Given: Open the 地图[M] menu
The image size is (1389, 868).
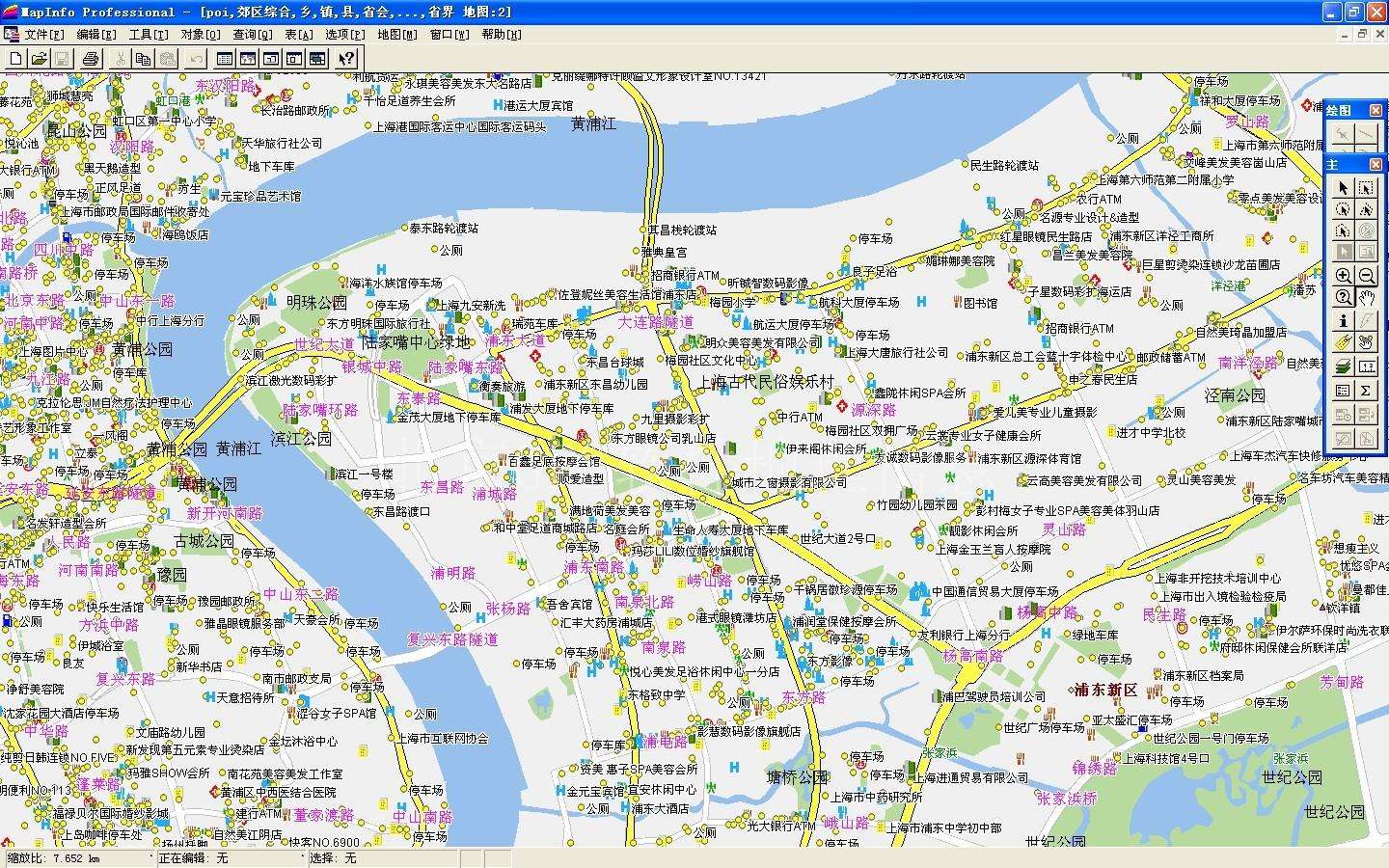Looking at the screenshot, I should pos(397,35).
